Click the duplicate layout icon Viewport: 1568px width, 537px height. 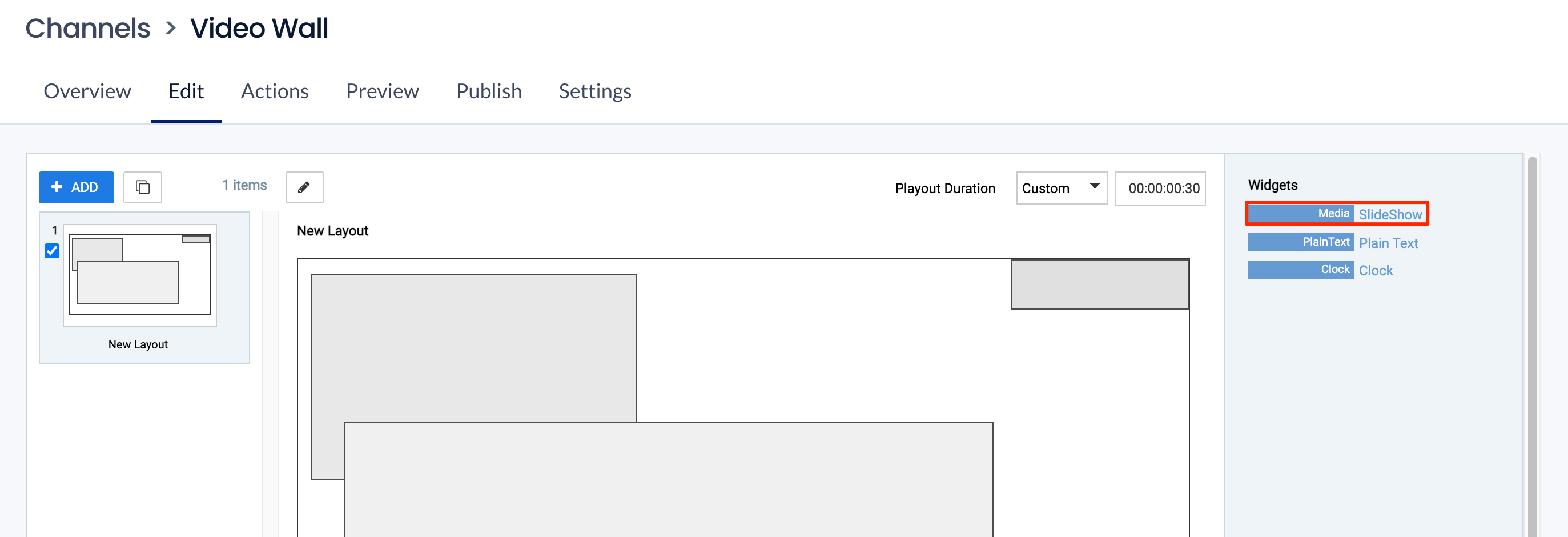coord(142,187)
